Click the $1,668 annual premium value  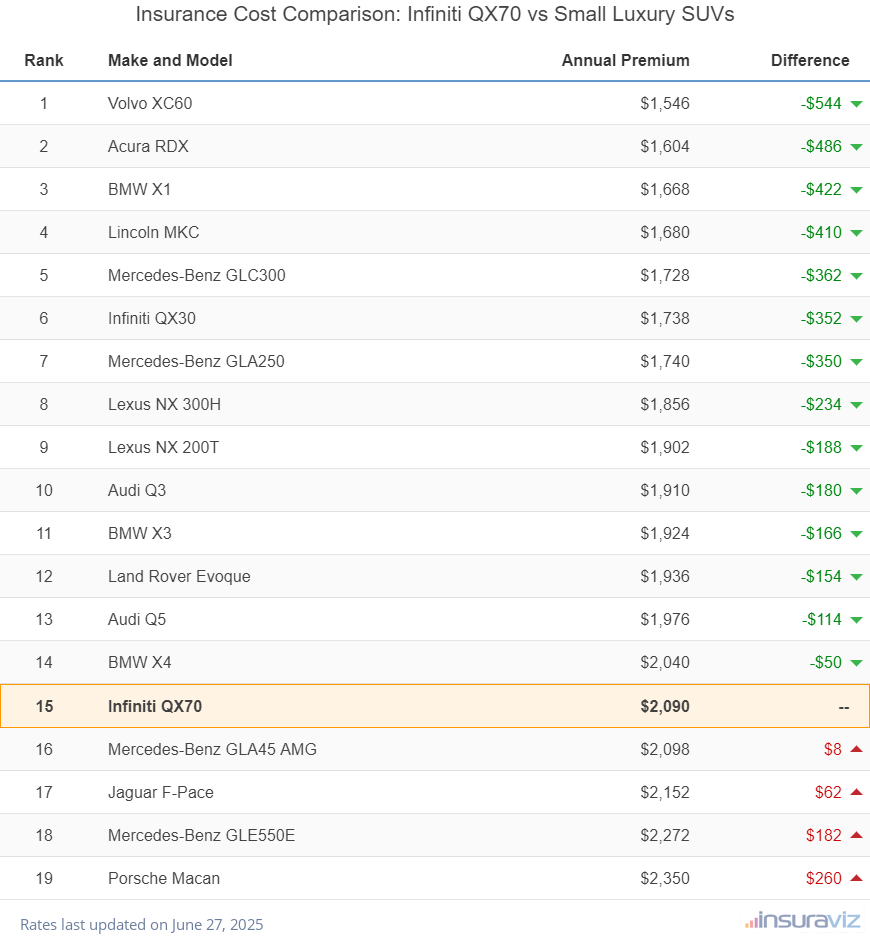[665, 190]
